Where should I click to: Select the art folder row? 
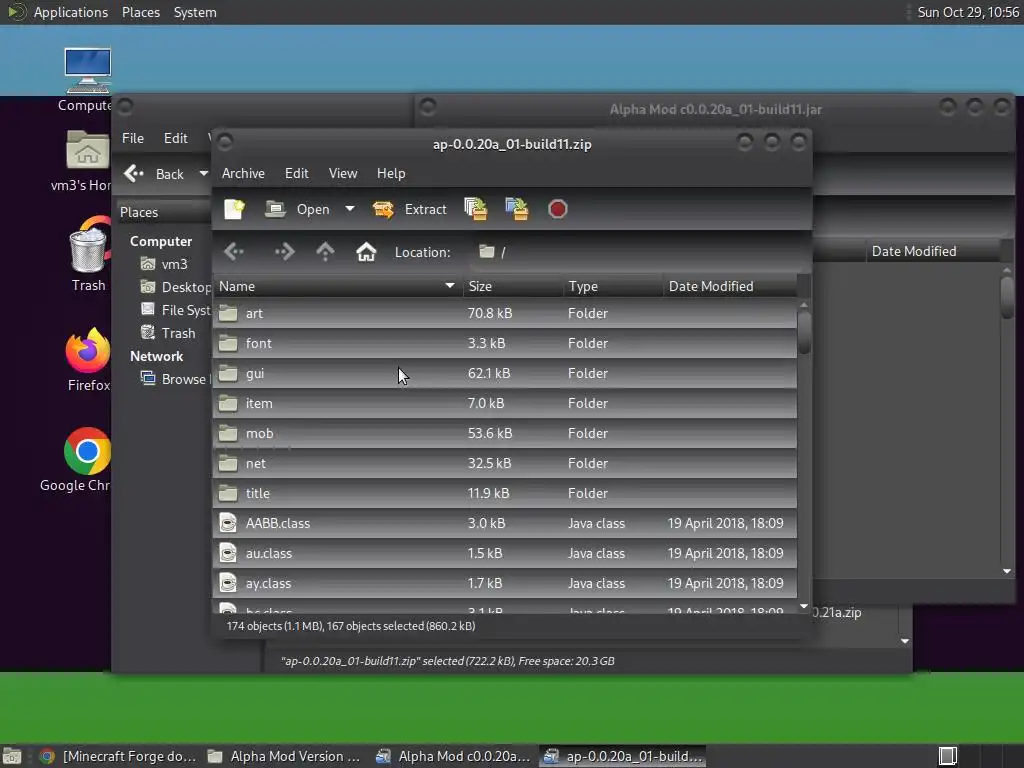[505, 313]
